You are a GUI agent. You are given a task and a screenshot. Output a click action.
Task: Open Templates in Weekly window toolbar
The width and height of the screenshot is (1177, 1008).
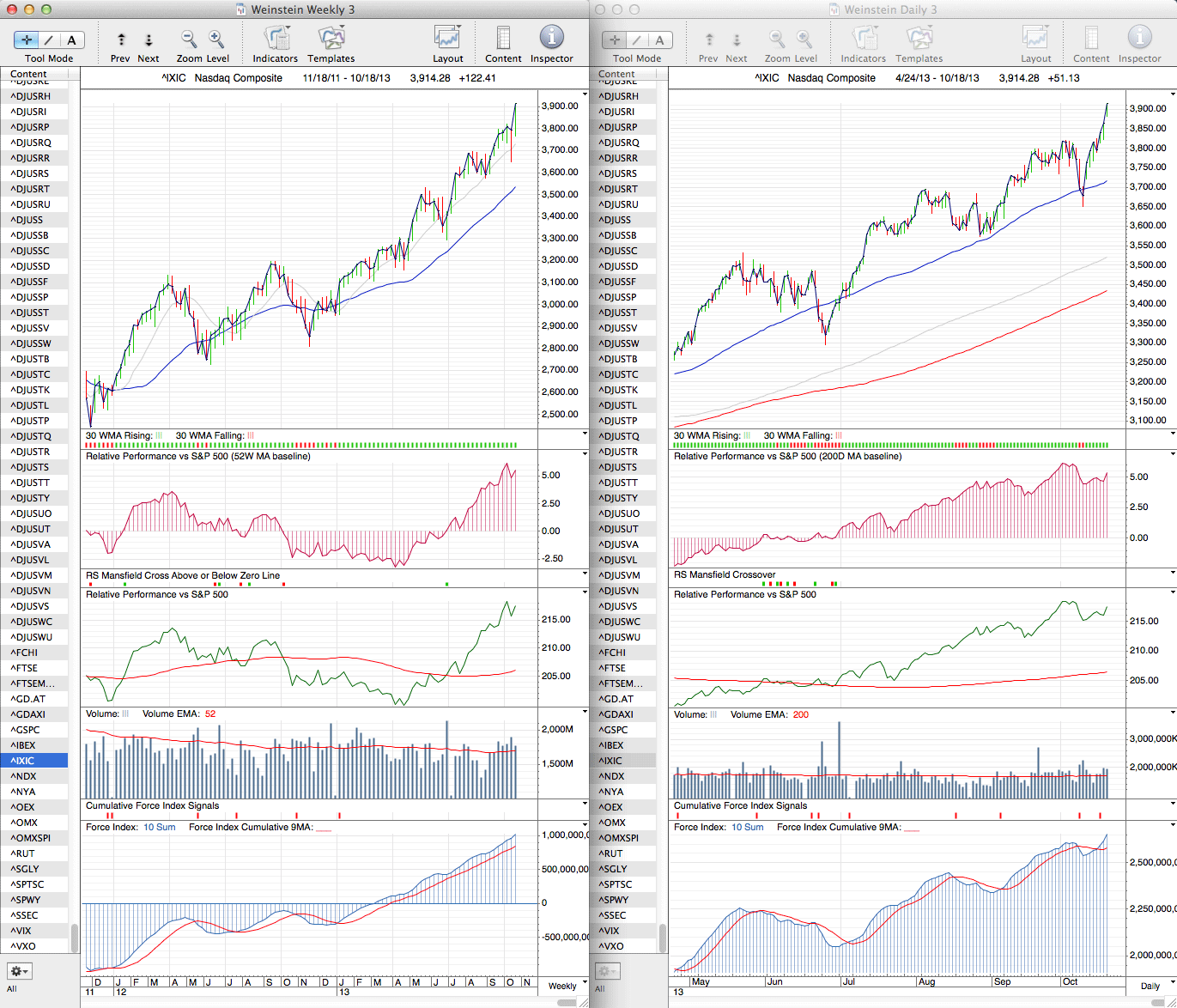click(x=331, y=39)
